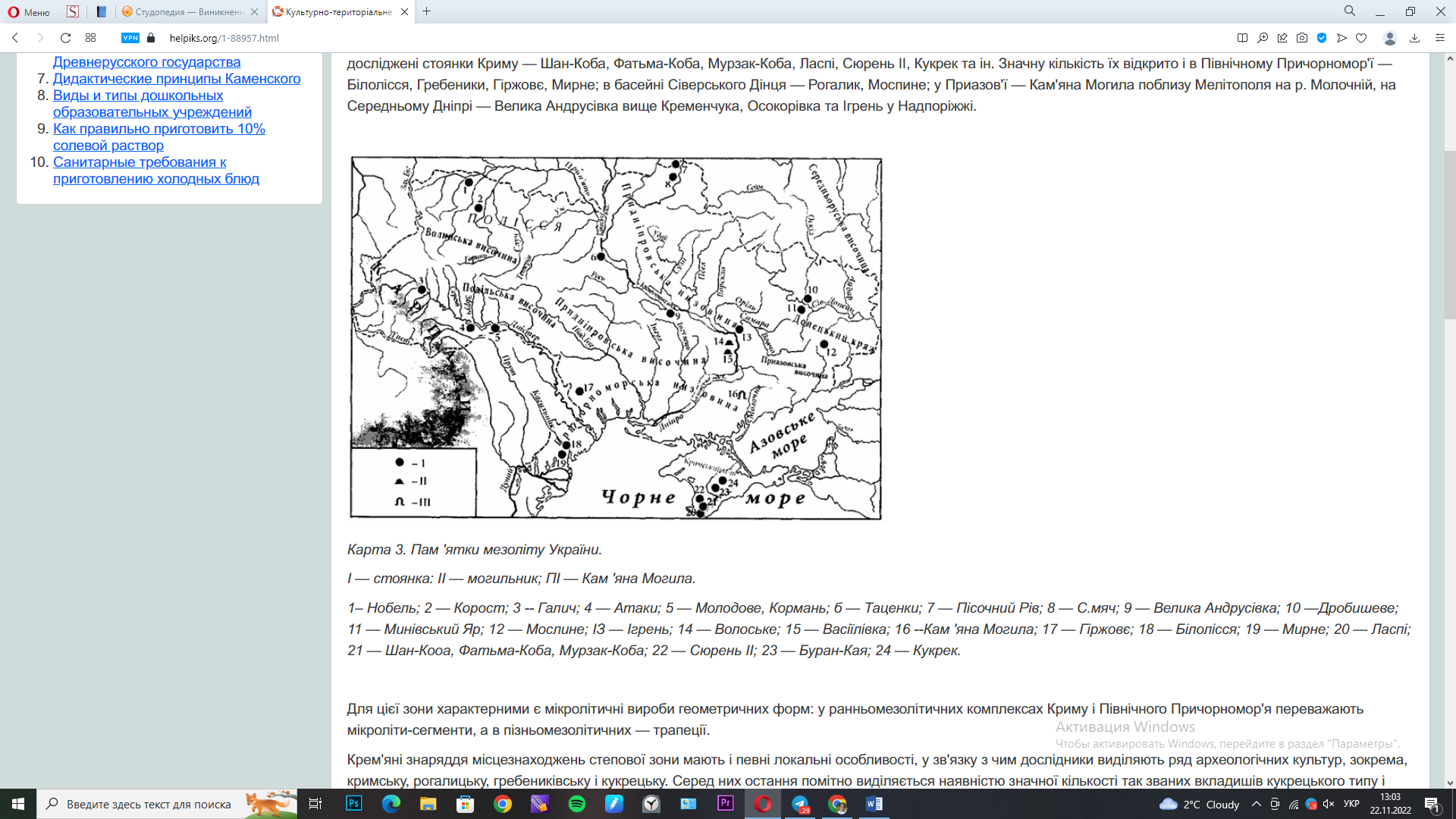
Task: Open Spotify from the taskbar
Action: (x=576, y=804)
